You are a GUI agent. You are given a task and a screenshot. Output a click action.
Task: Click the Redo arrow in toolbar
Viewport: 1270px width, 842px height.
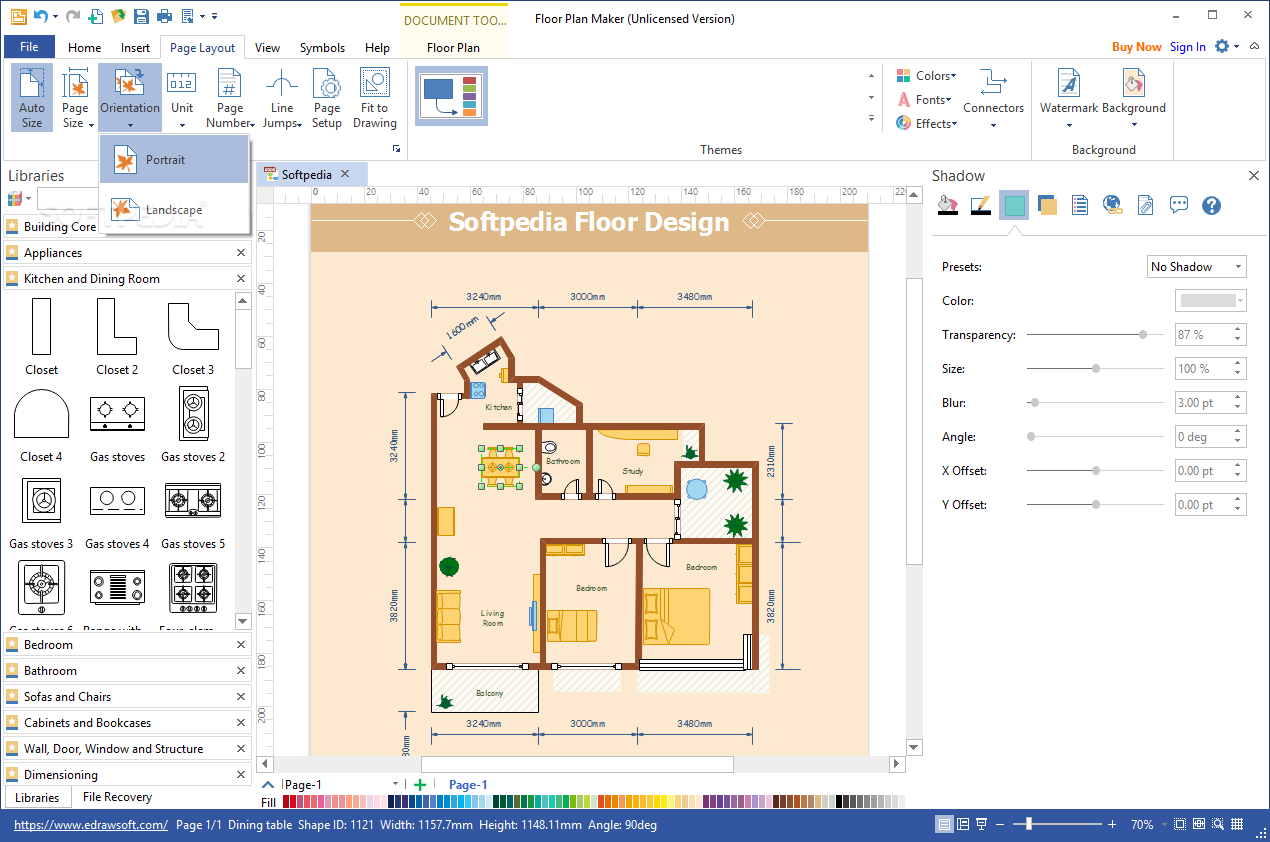(71, 16)
